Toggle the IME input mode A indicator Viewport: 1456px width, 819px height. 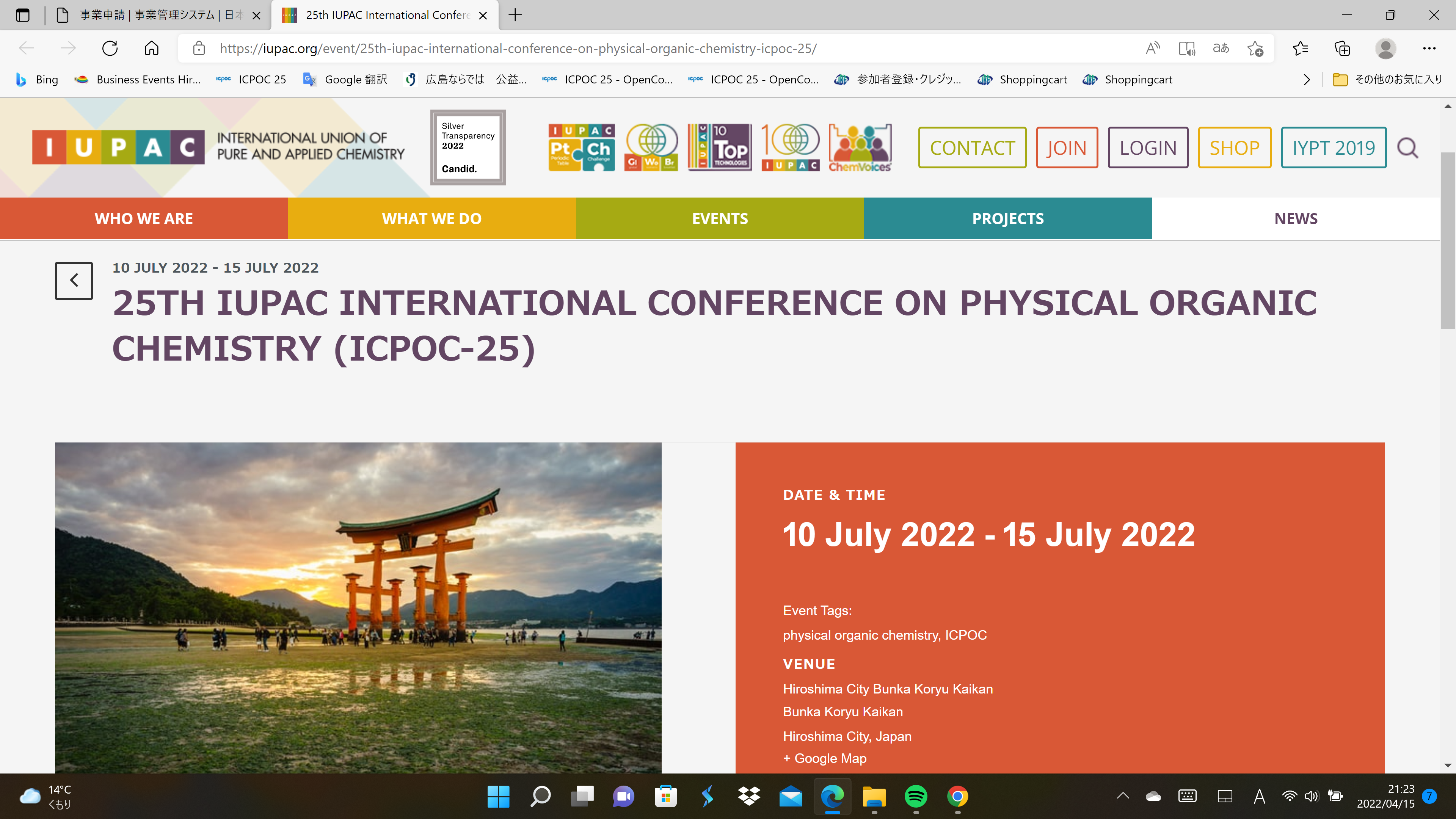1259,796
